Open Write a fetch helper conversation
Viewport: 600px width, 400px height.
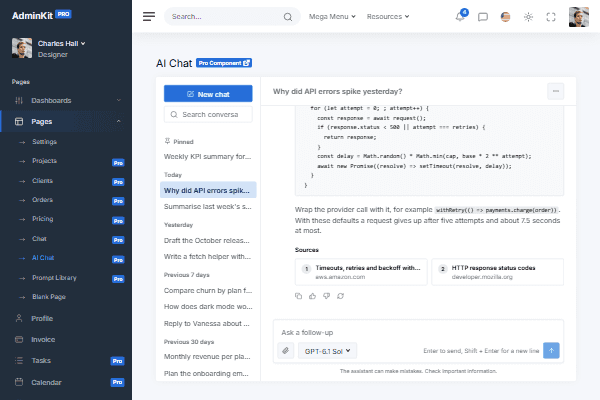tap(208, 256)
